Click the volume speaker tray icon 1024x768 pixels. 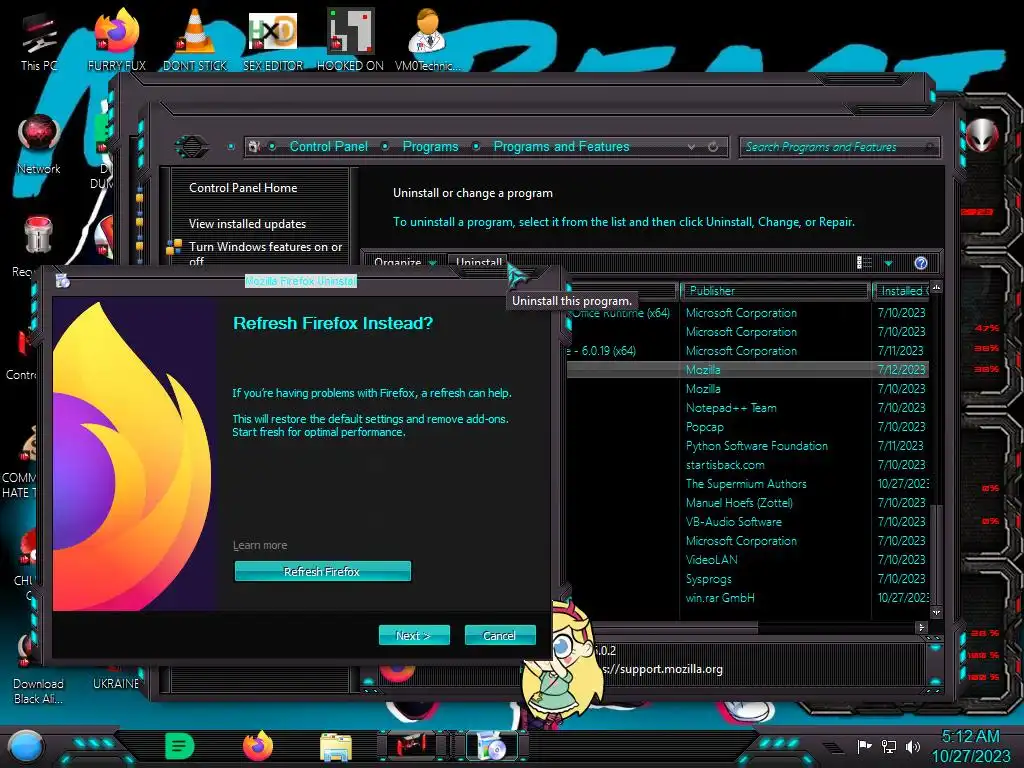[912, 746]
